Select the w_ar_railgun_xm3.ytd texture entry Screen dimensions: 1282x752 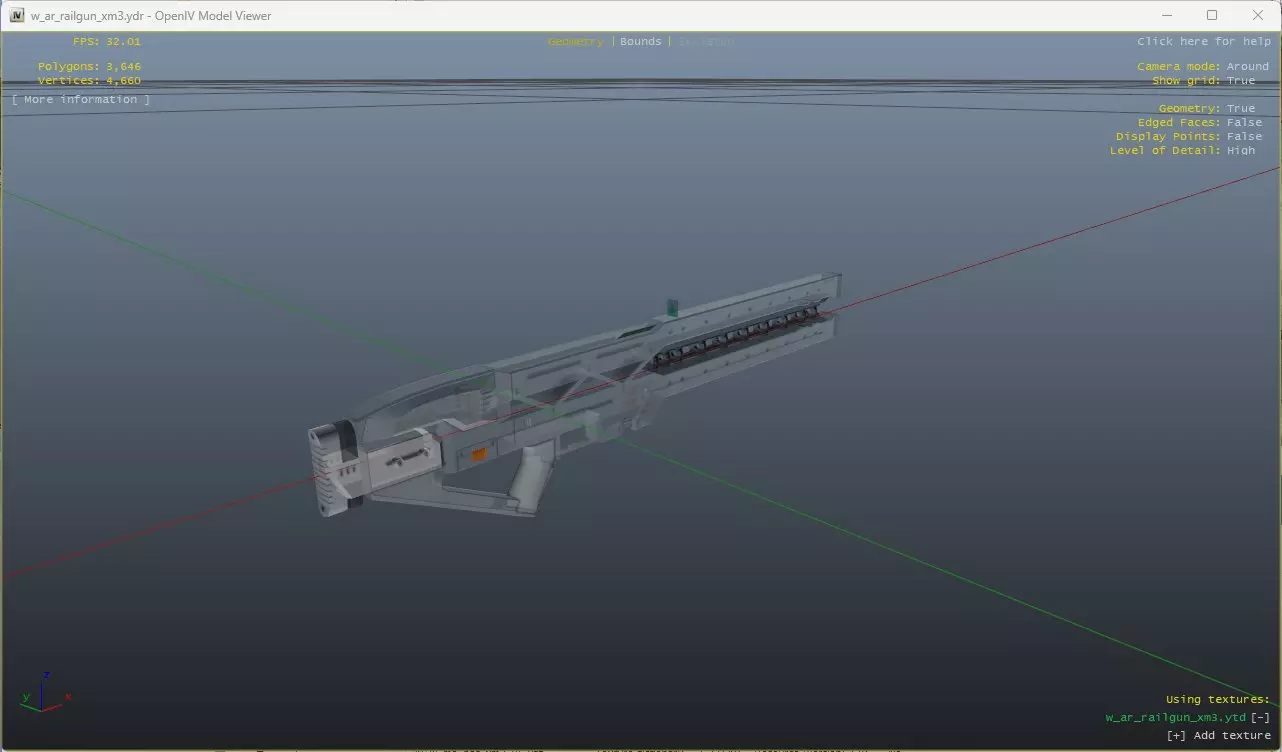(1175, 718)
